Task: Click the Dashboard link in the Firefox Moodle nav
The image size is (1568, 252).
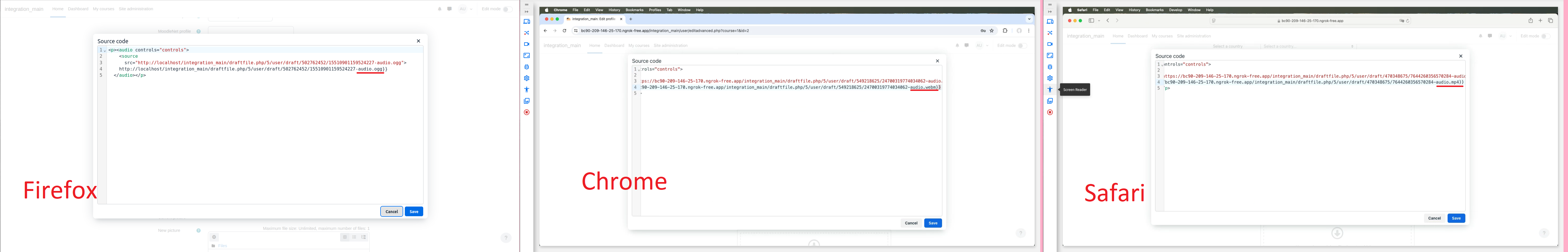Action: (x=78, y=9)
